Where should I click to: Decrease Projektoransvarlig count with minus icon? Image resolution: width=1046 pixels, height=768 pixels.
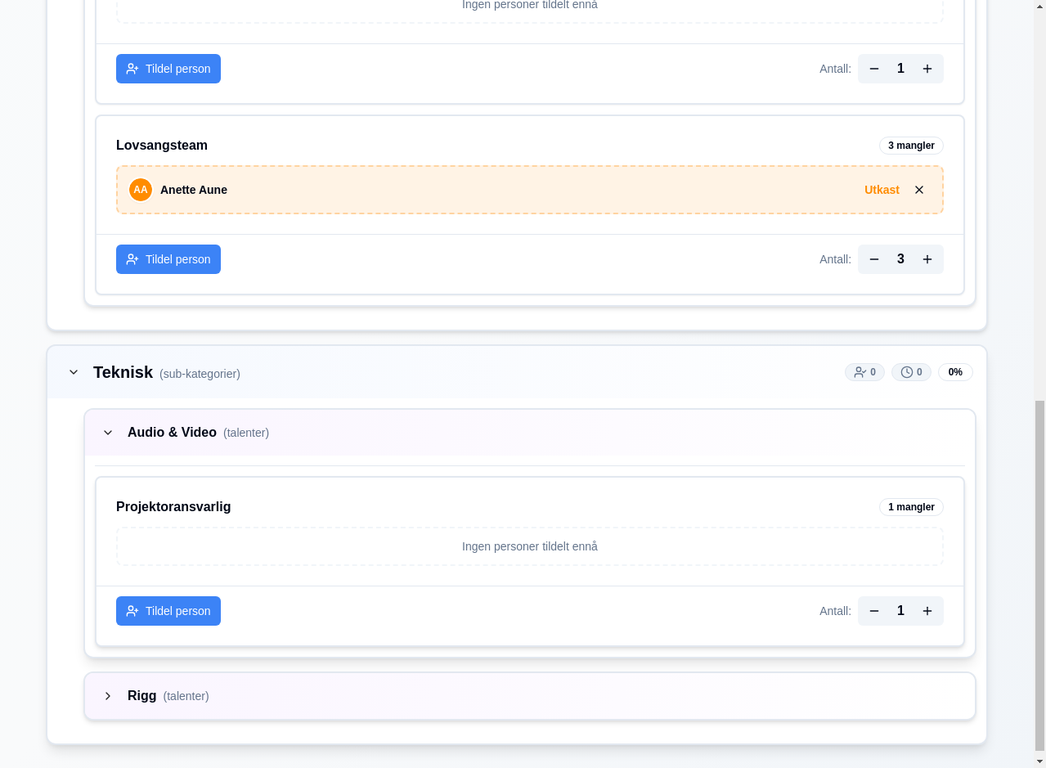pyautogui.click(x=874, y=611)
